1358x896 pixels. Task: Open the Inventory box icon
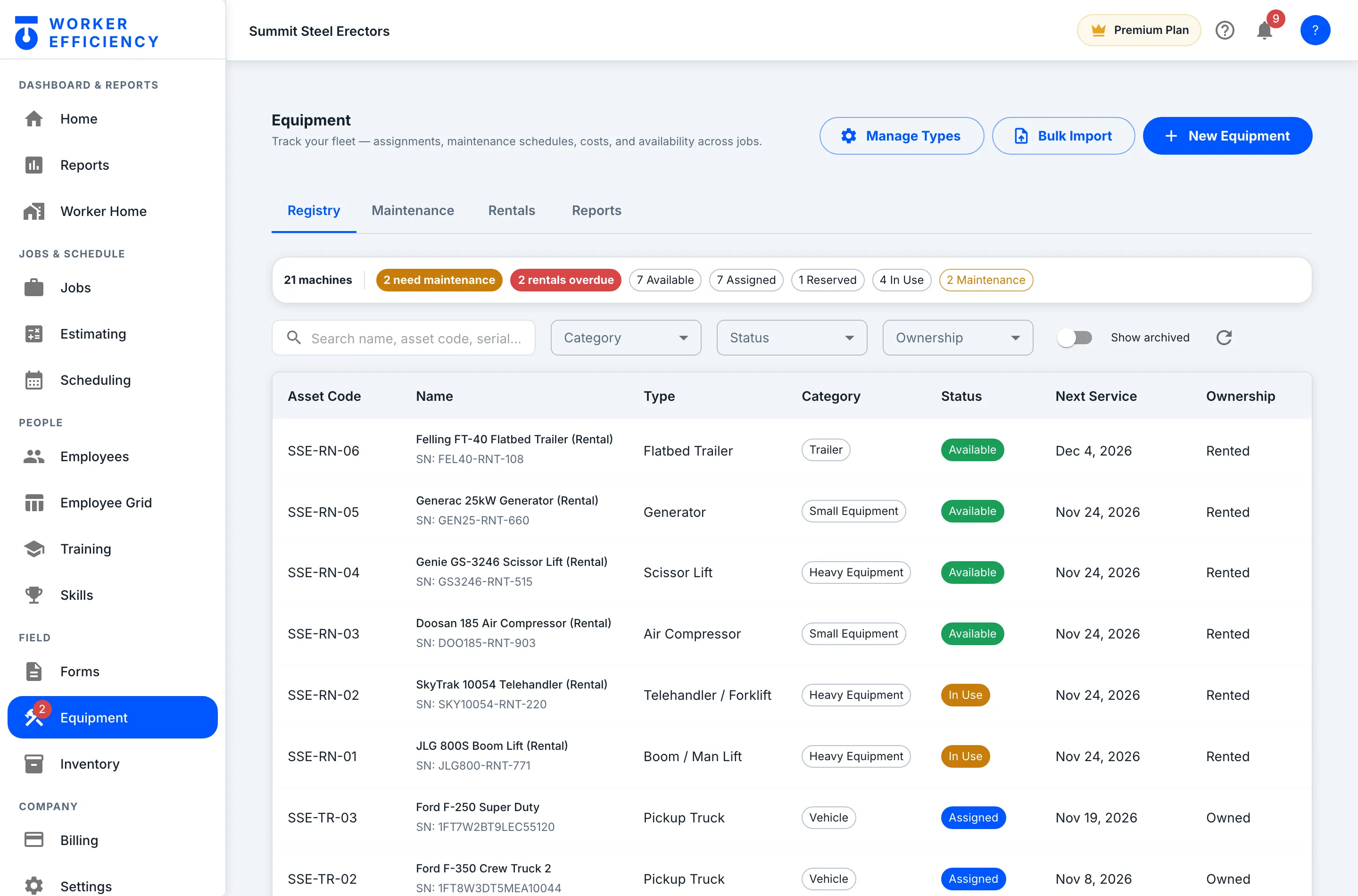(33, 764)
